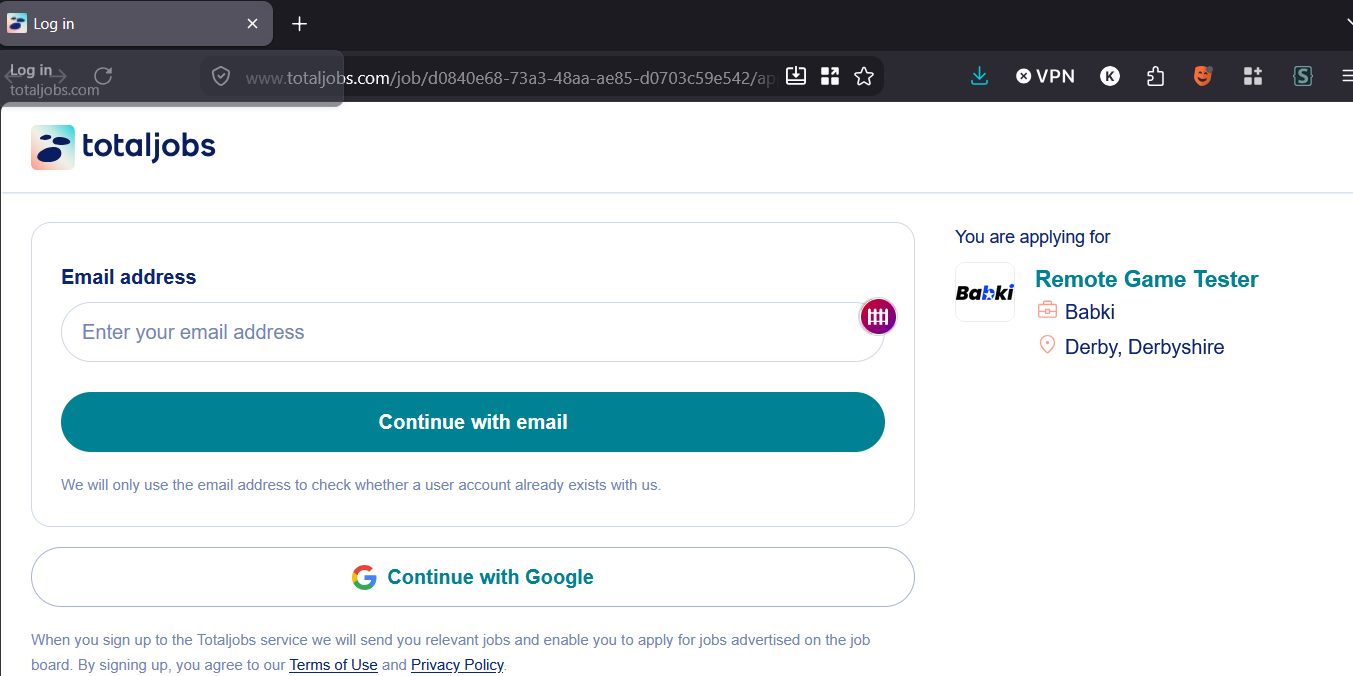Click Continue with Google button

click(x=473, y=577)
